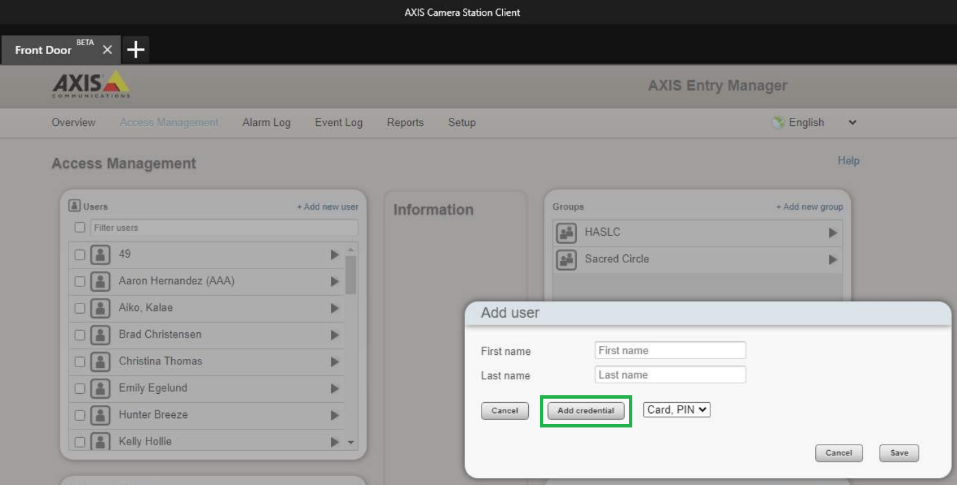The image size is (957, 485).
Task: Check the Emily Egelund checkbox
Action: [x=79, y=389]
